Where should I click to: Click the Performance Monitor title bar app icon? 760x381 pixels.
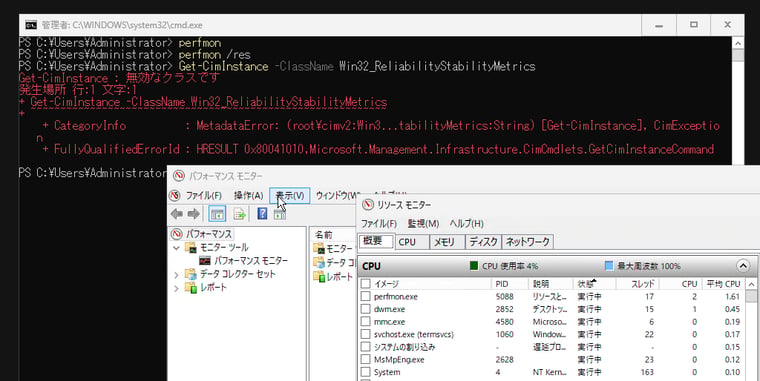pos(179,175)
